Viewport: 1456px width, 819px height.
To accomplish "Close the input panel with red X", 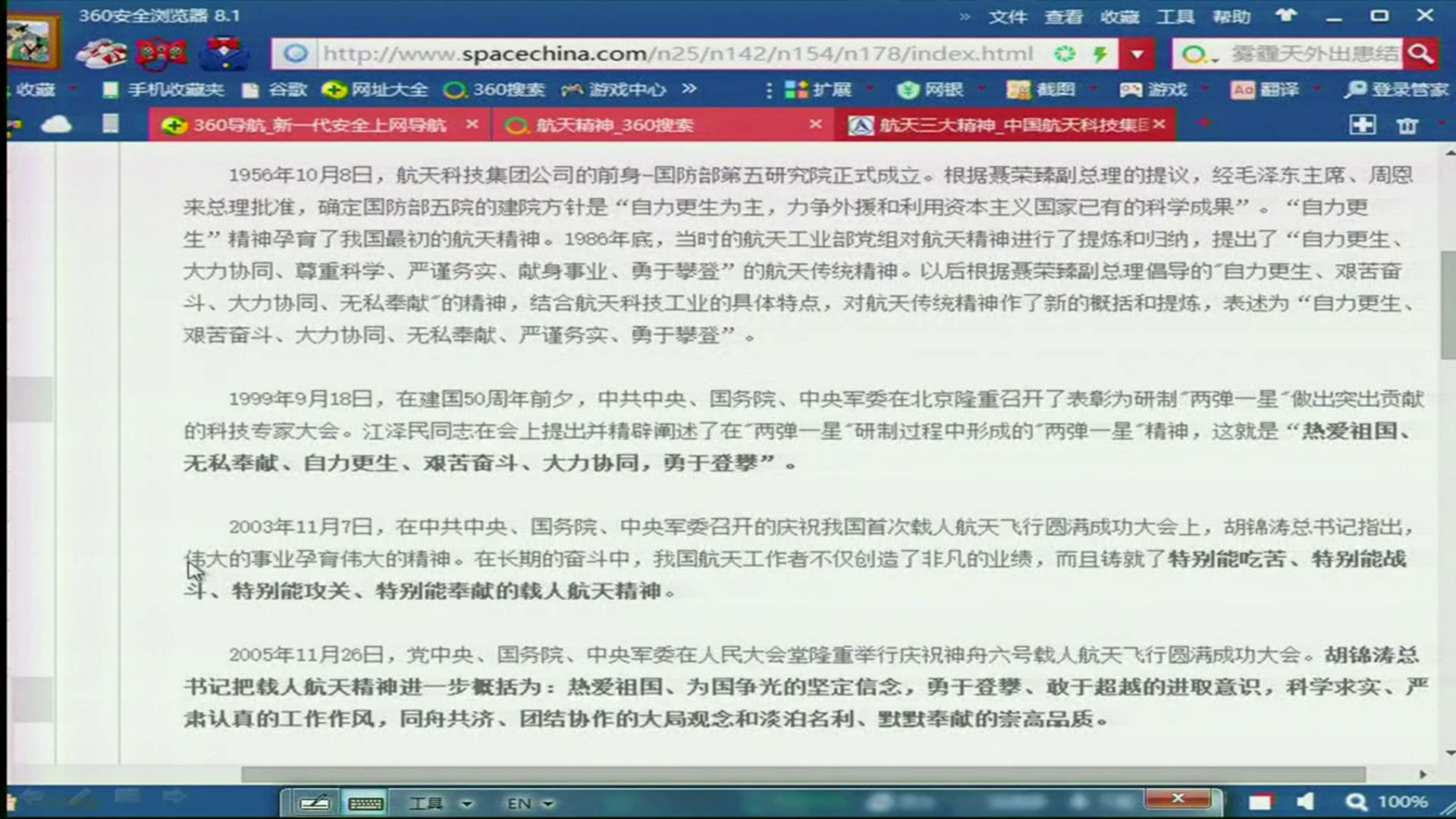I will point(1178,799).
